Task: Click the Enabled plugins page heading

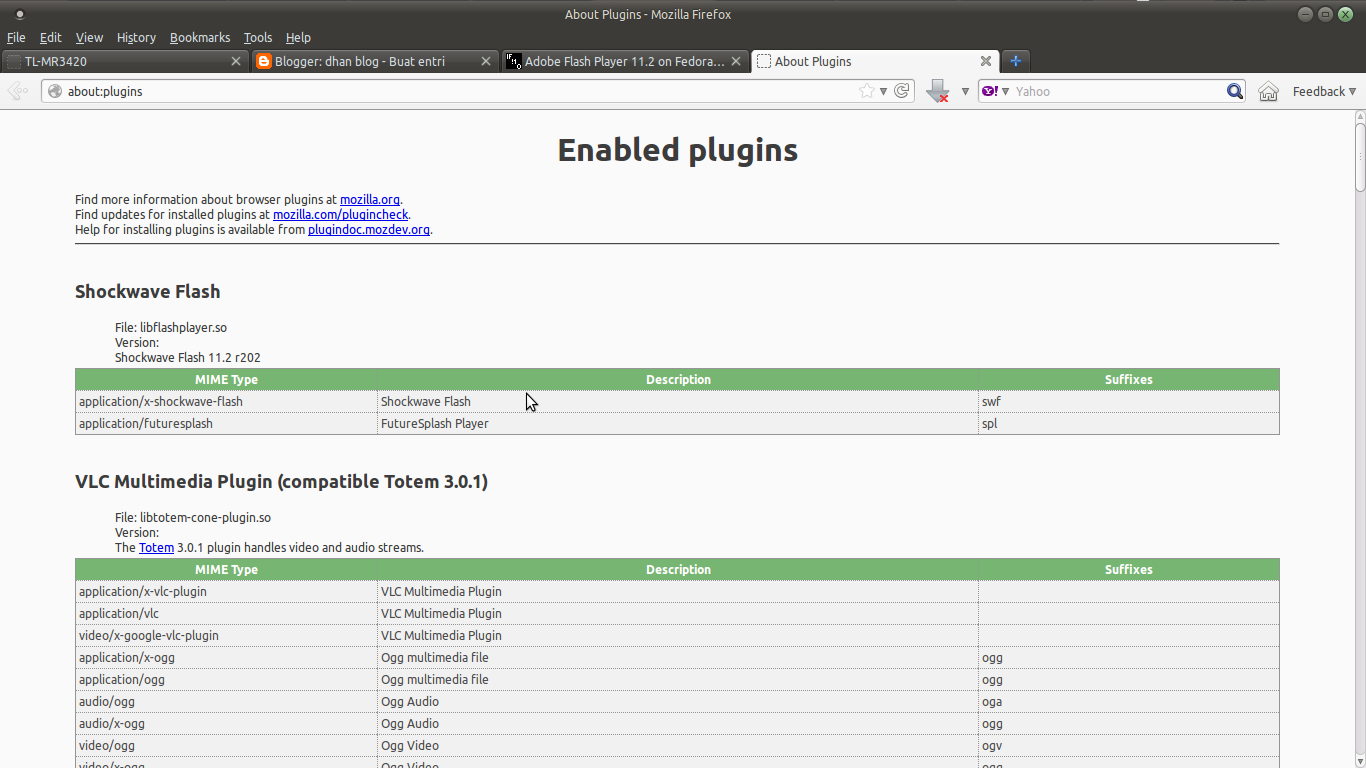Action: [x=677, y=150]
